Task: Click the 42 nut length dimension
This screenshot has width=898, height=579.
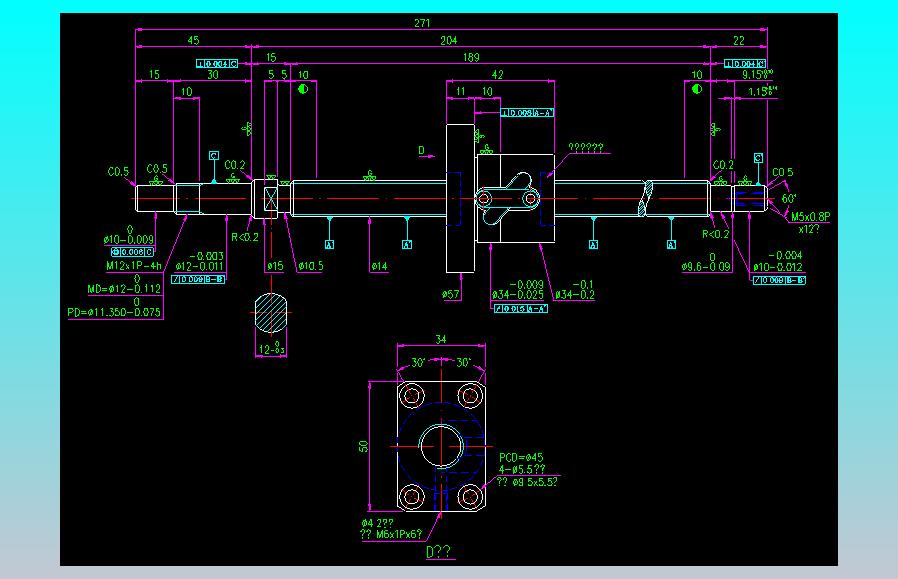Action: tap(498, 74)
